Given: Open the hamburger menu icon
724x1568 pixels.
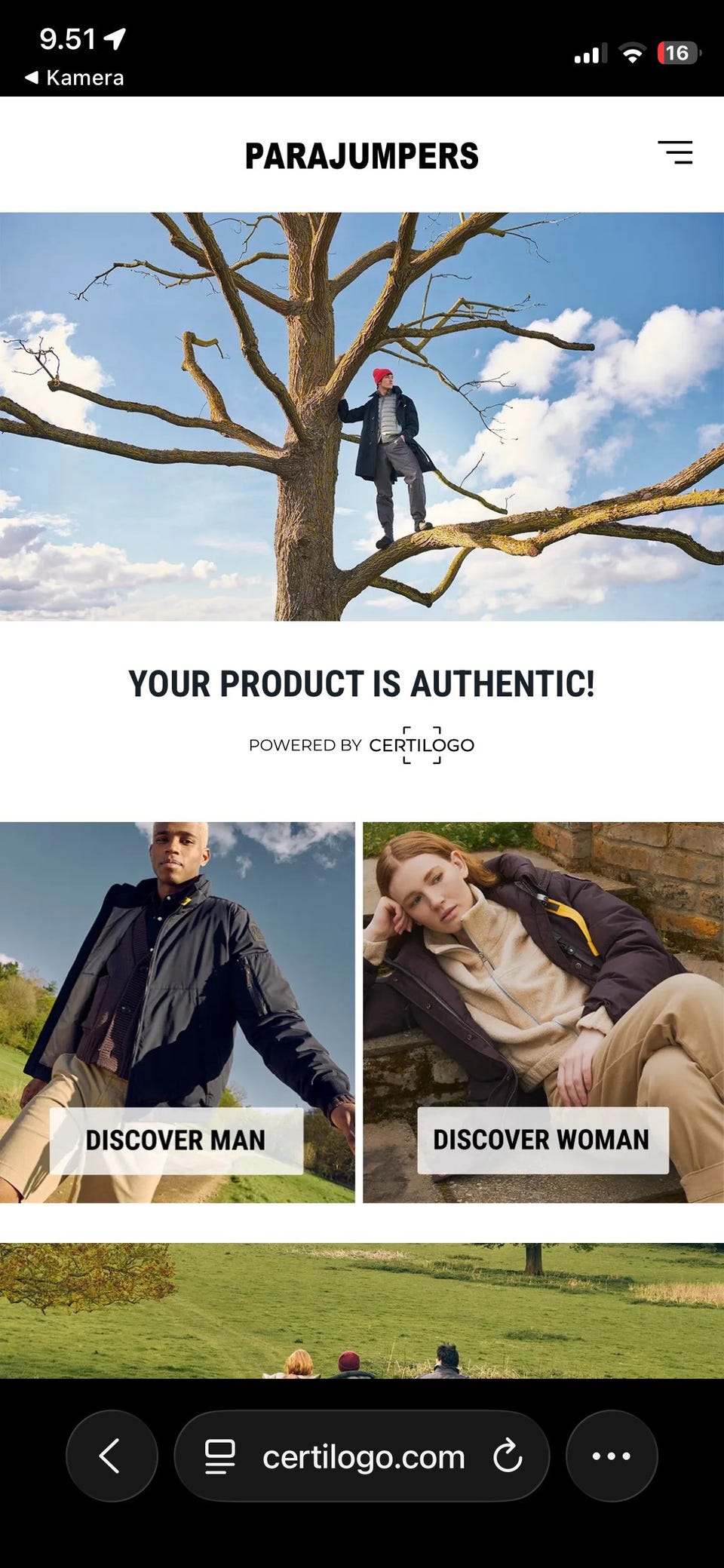Looking at the screenshot, I should pos(675,152).
